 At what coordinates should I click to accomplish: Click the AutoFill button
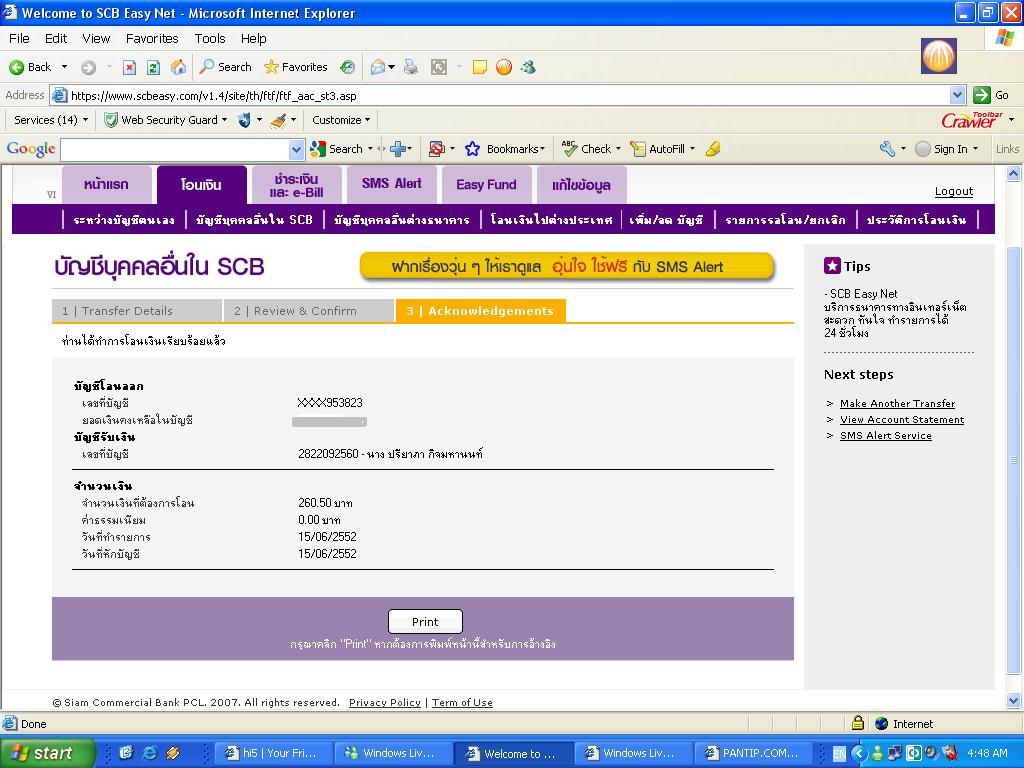click(x=658, y=149)
